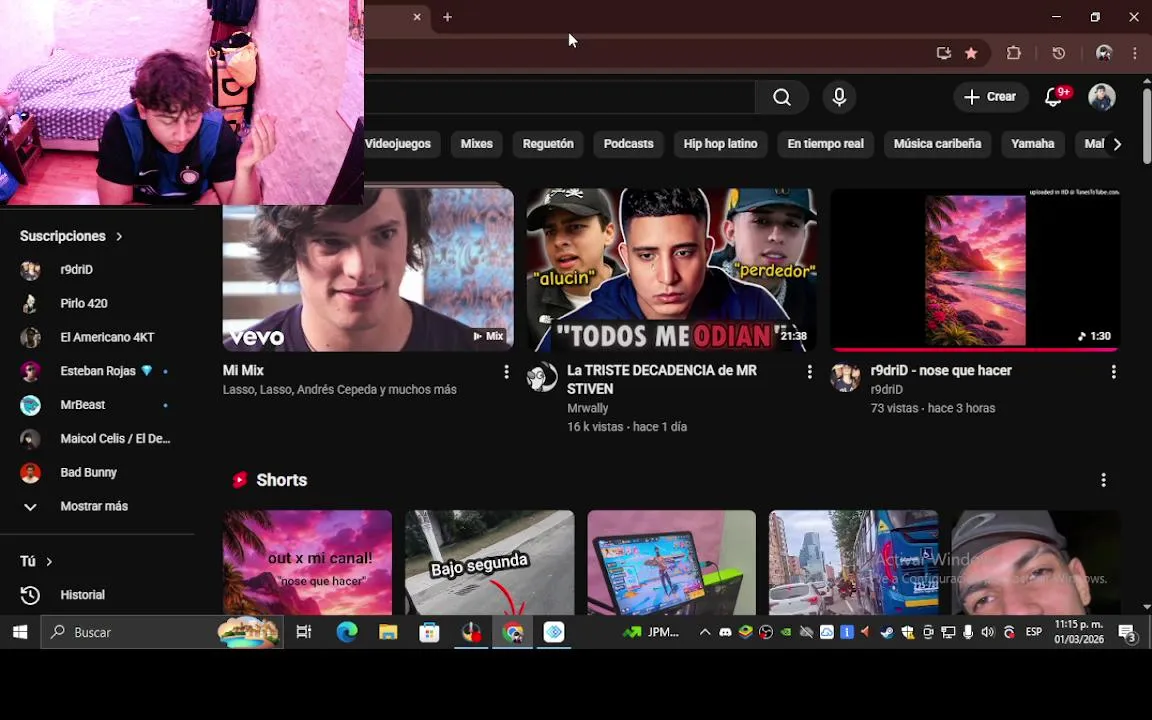
Task: Click the Windows Buscar search box
Action: point(162,632)
